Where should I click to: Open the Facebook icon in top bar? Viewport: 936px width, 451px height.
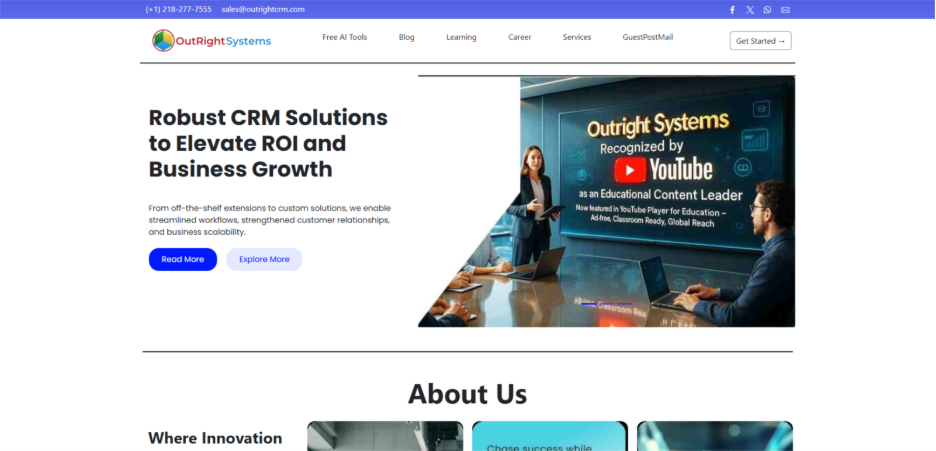[732, 10]
